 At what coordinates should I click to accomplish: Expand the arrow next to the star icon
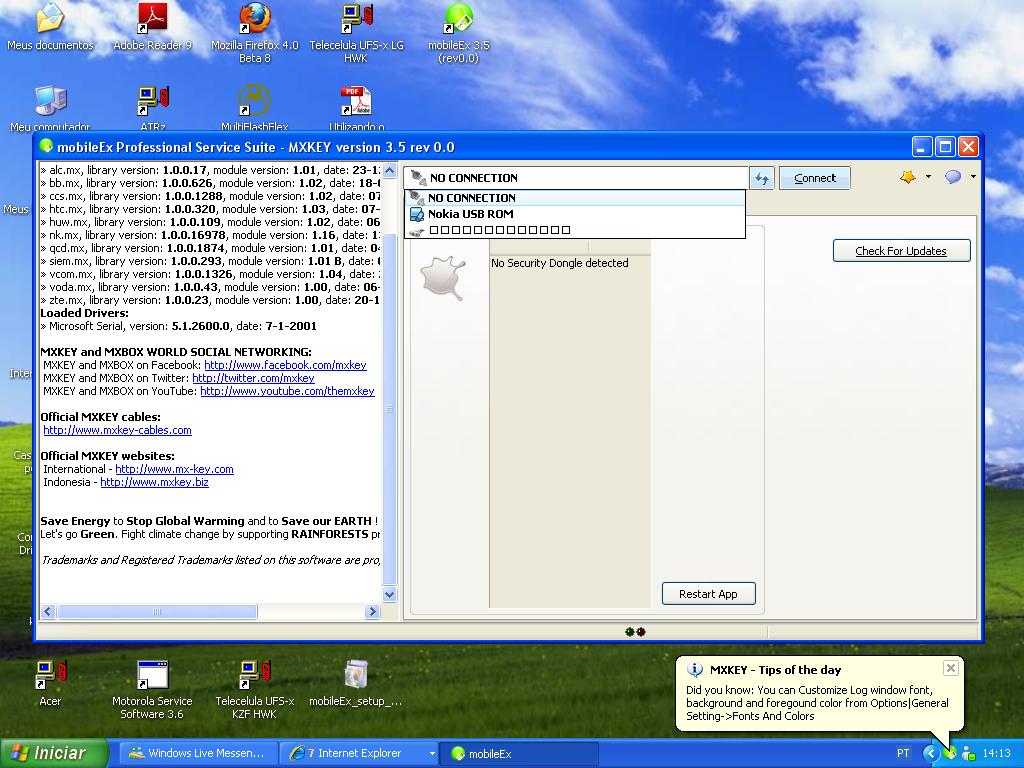[928, 177]
